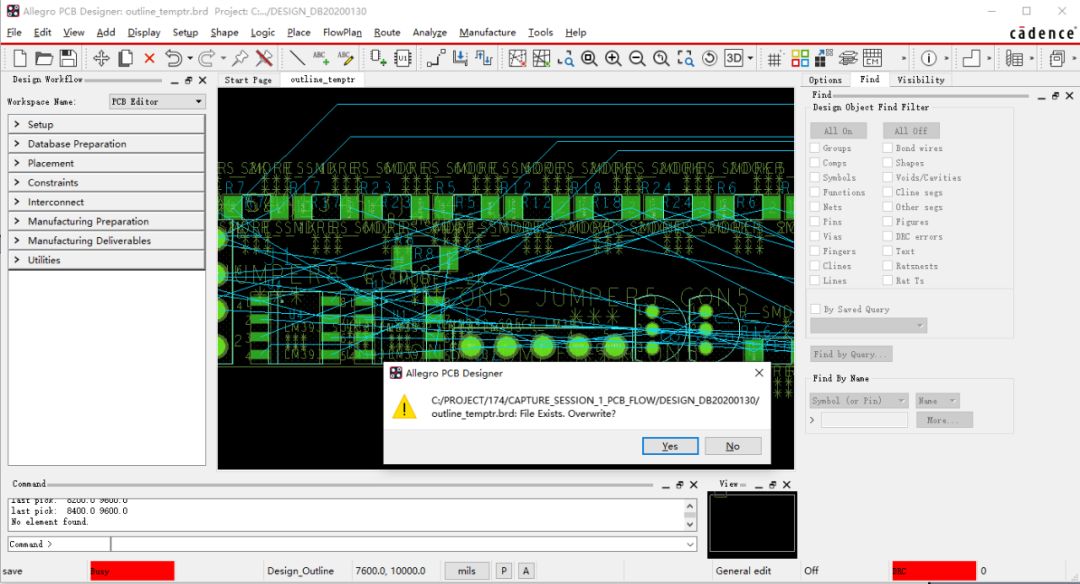Viewport: 1080px width, 584px height.
Task: Open the File menu
Action: pyautogui.click(x=14, y=32)
